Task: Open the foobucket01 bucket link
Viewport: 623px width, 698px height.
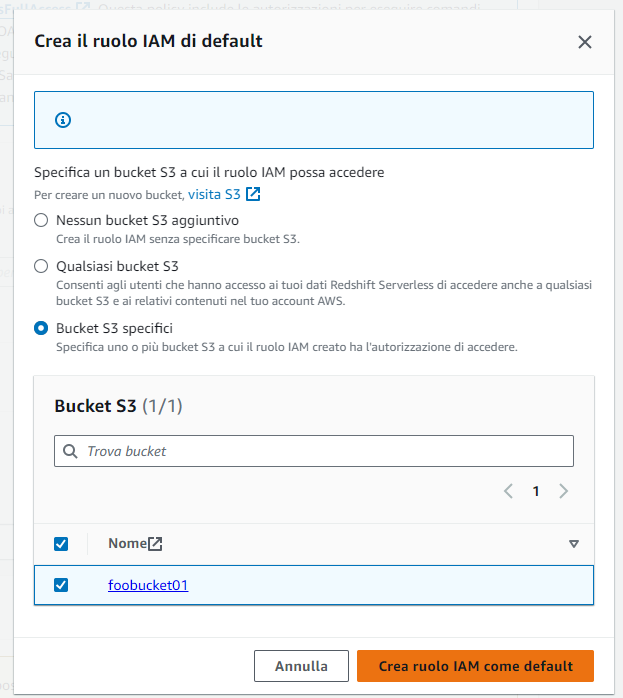Action: pyautogui.click(x=148, y=585)
